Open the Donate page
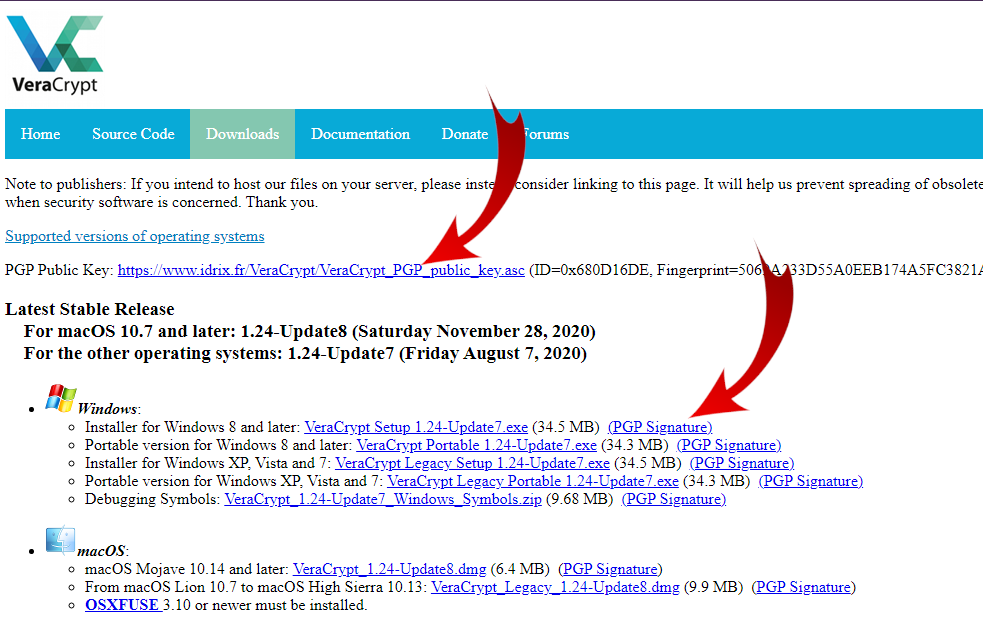Viewport: 983px width, 629px height. point(465,134)
